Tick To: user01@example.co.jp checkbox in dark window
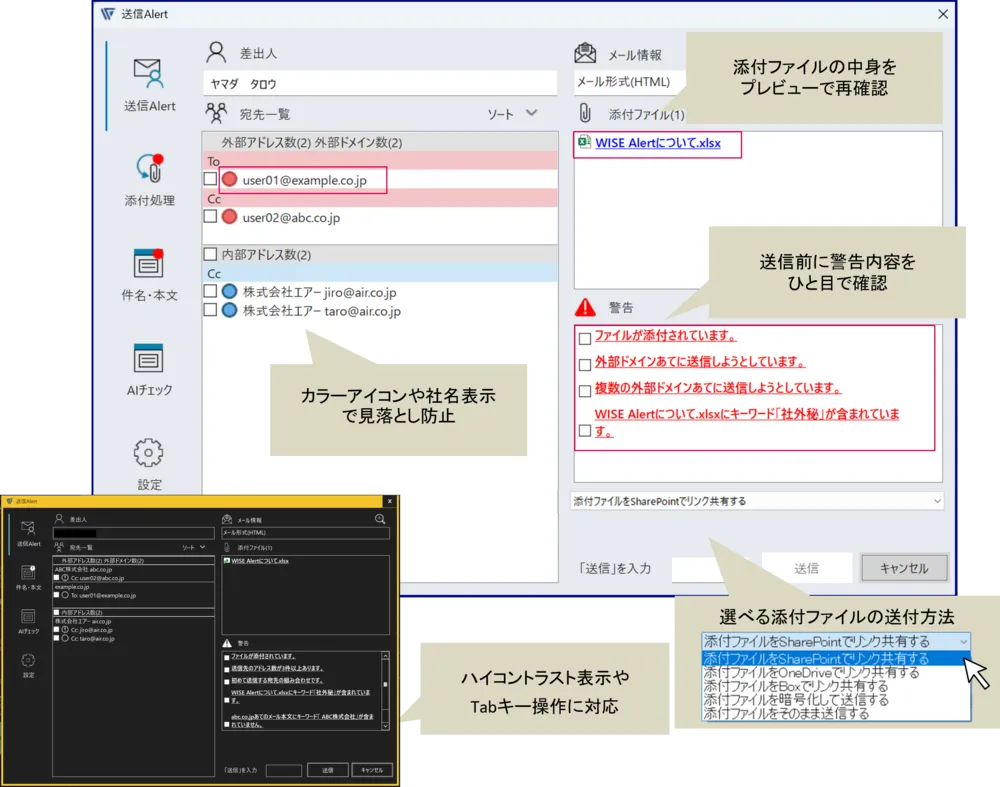Image resolution: width=1000 pixels, height=787 pixels. 56,595
